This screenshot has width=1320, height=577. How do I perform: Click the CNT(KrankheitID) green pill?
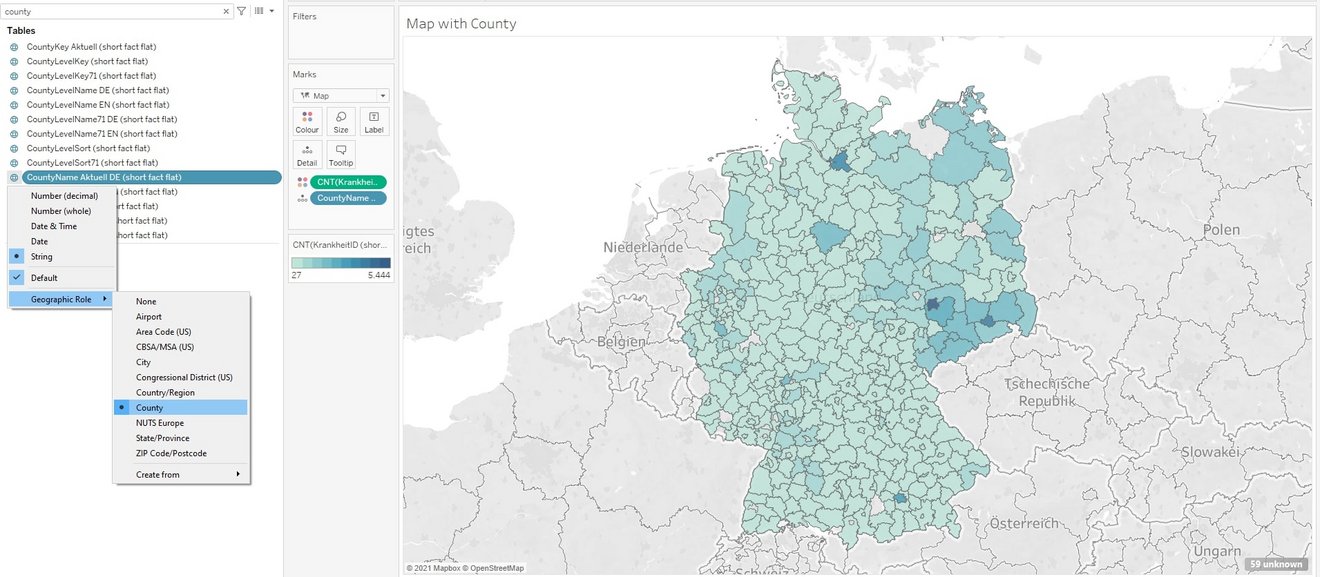point(347,182)
